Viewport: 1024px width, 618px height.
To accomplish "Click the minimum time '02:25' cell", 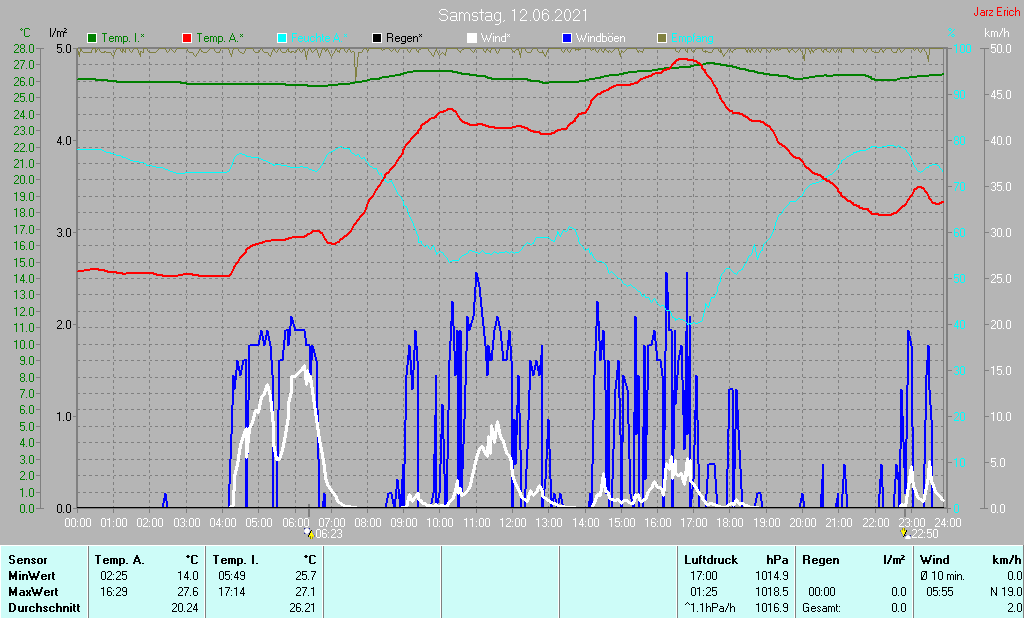I will click(114, 576).
